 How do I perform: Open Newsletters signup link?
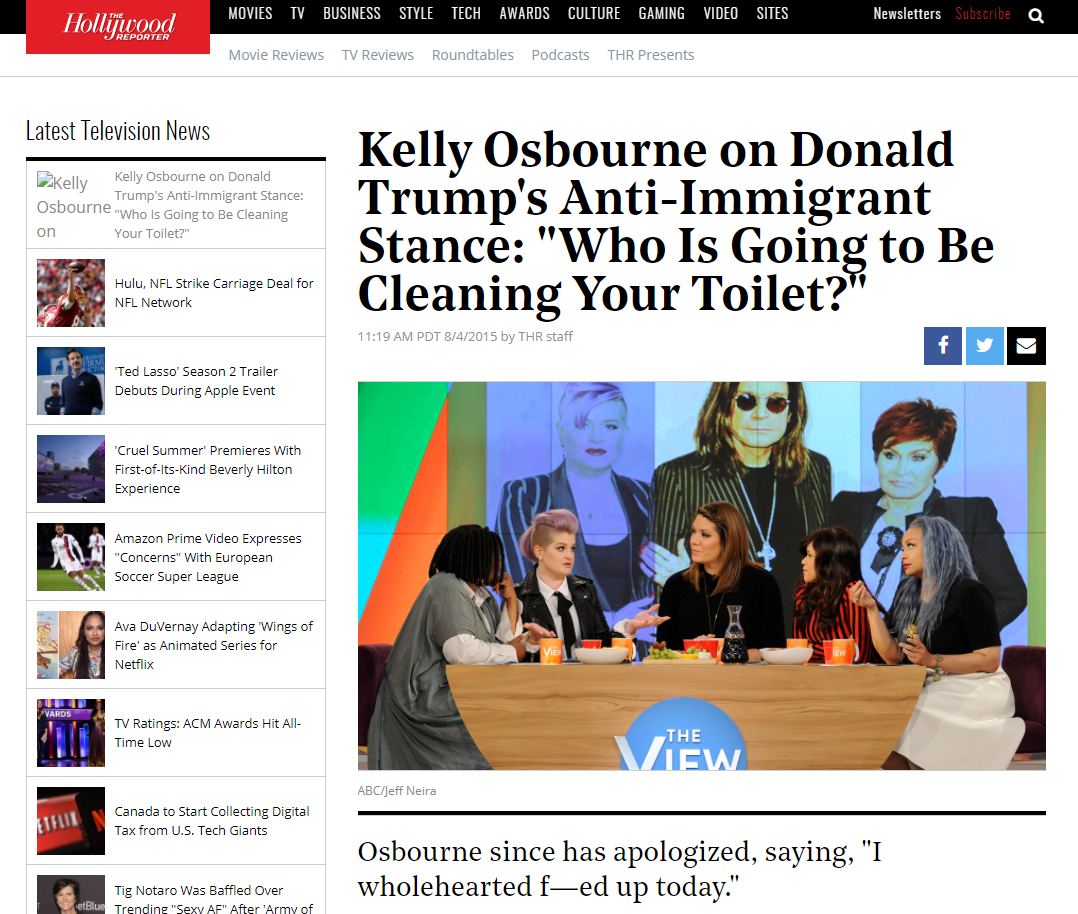(x=907, y=13)
